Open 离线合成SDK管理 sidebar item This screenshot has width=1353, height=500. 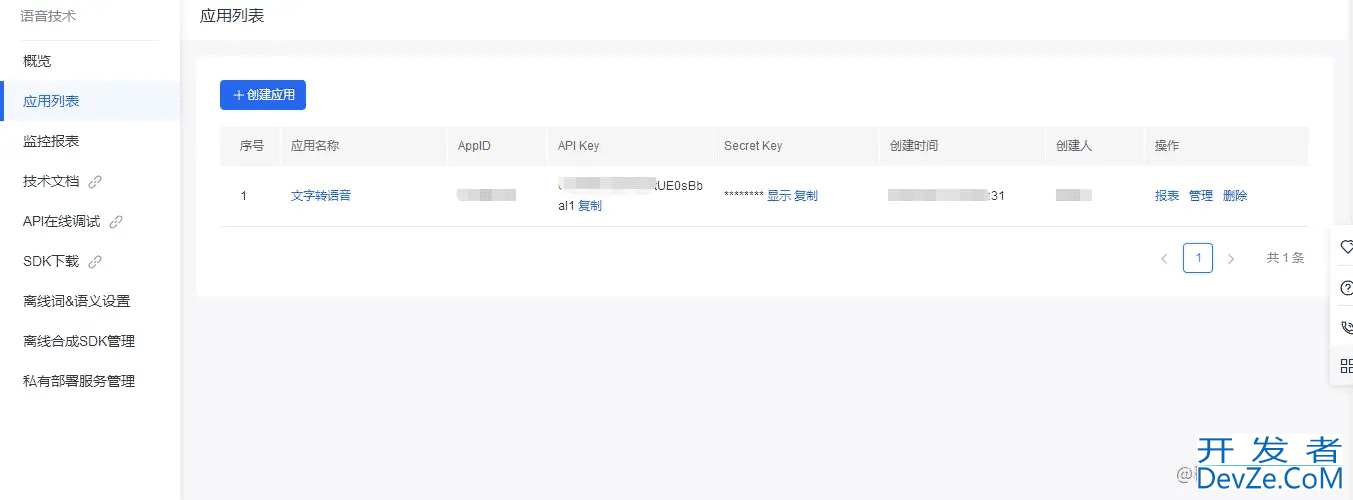(79, 341)
